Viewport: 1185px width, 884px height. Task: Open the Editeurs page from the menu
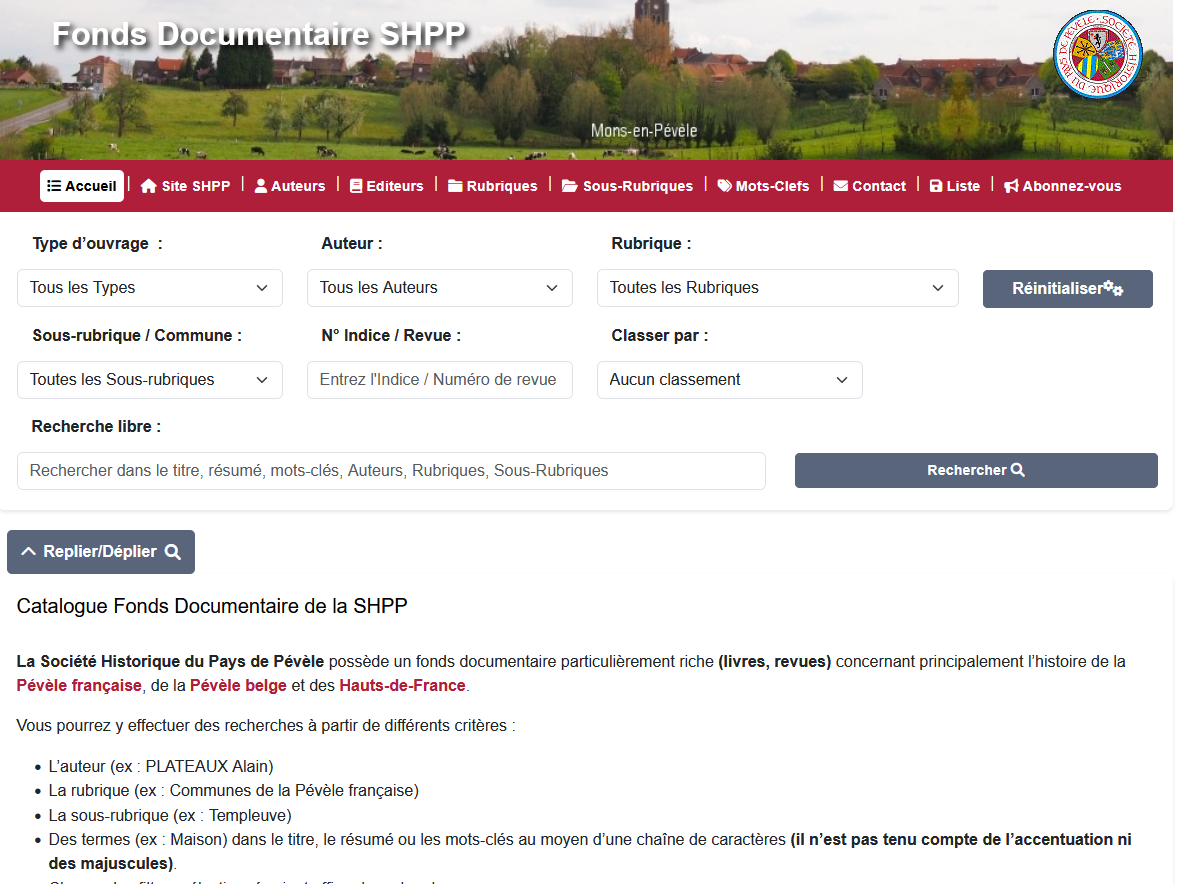(387, 185)
